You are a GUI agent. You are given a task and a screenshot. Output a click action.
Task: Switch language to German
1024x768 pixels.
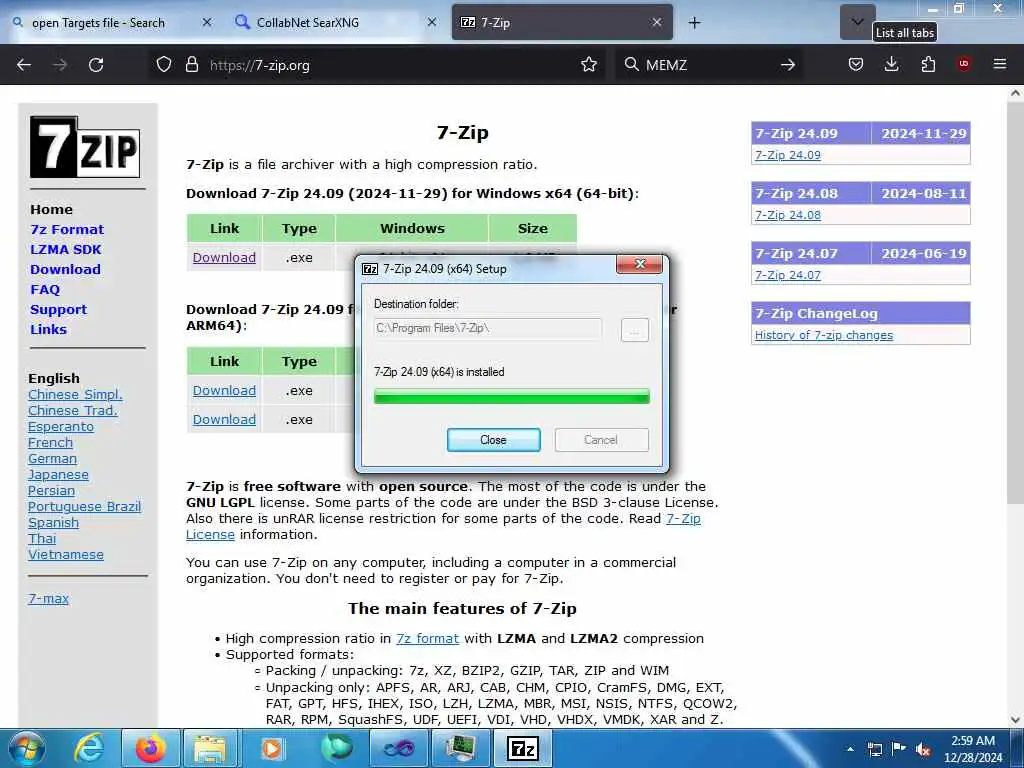[52, 458]
